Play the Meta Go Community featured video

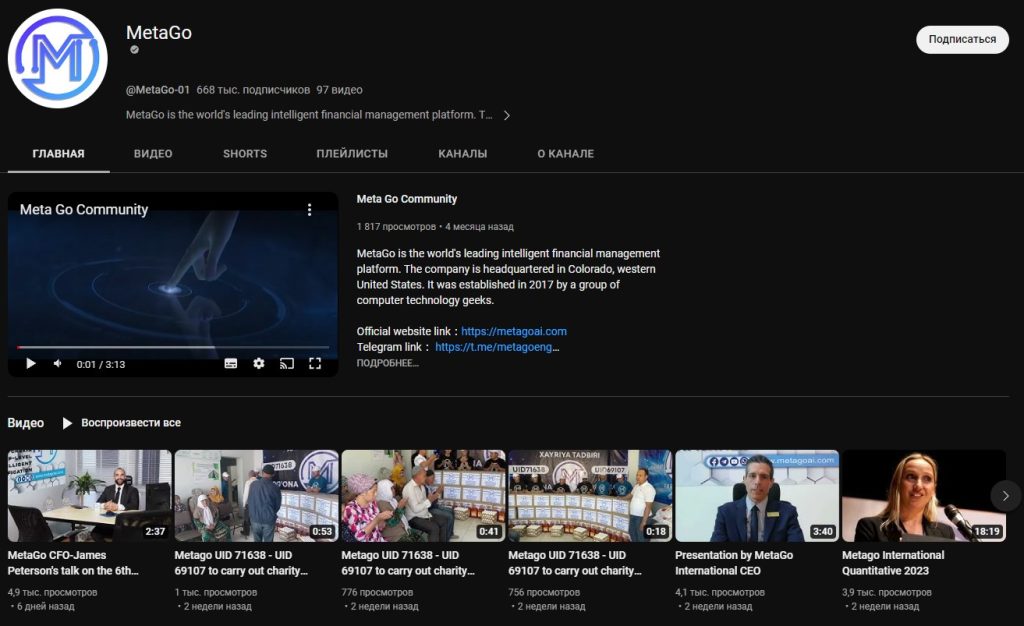[31, 364]
